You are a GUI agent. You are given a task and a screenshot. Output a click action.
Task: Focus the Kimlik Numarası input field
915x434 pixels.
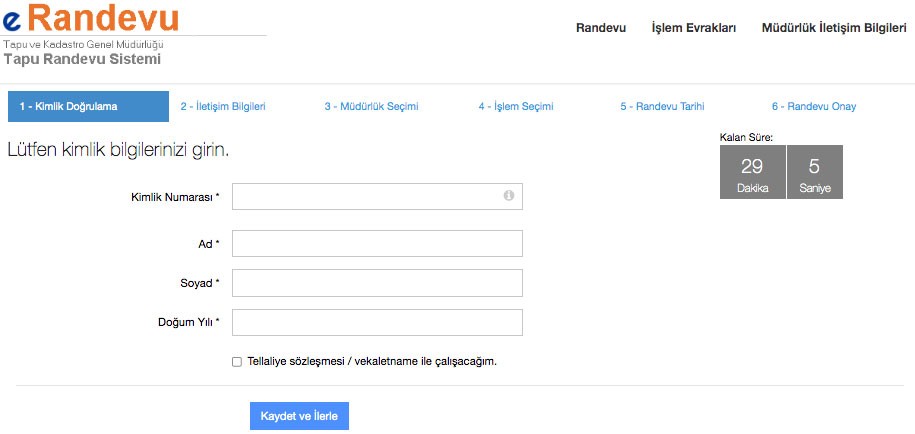point(366,197)
